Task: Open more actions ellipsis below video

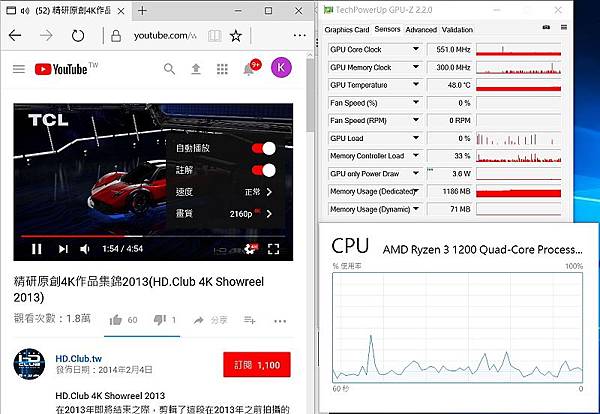Action: 280,321
